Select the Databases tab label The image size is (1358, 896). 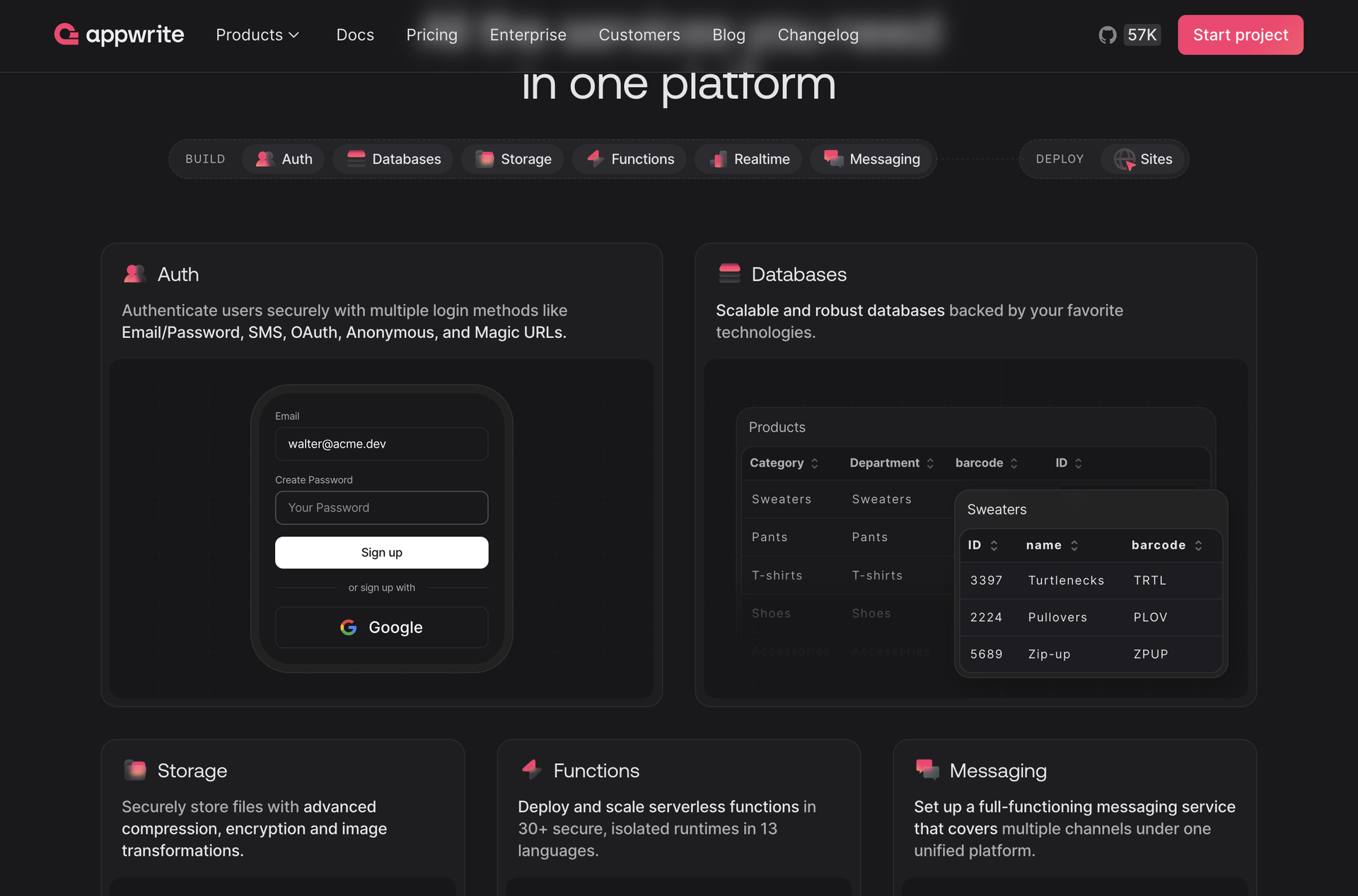[x=407, y=159]
